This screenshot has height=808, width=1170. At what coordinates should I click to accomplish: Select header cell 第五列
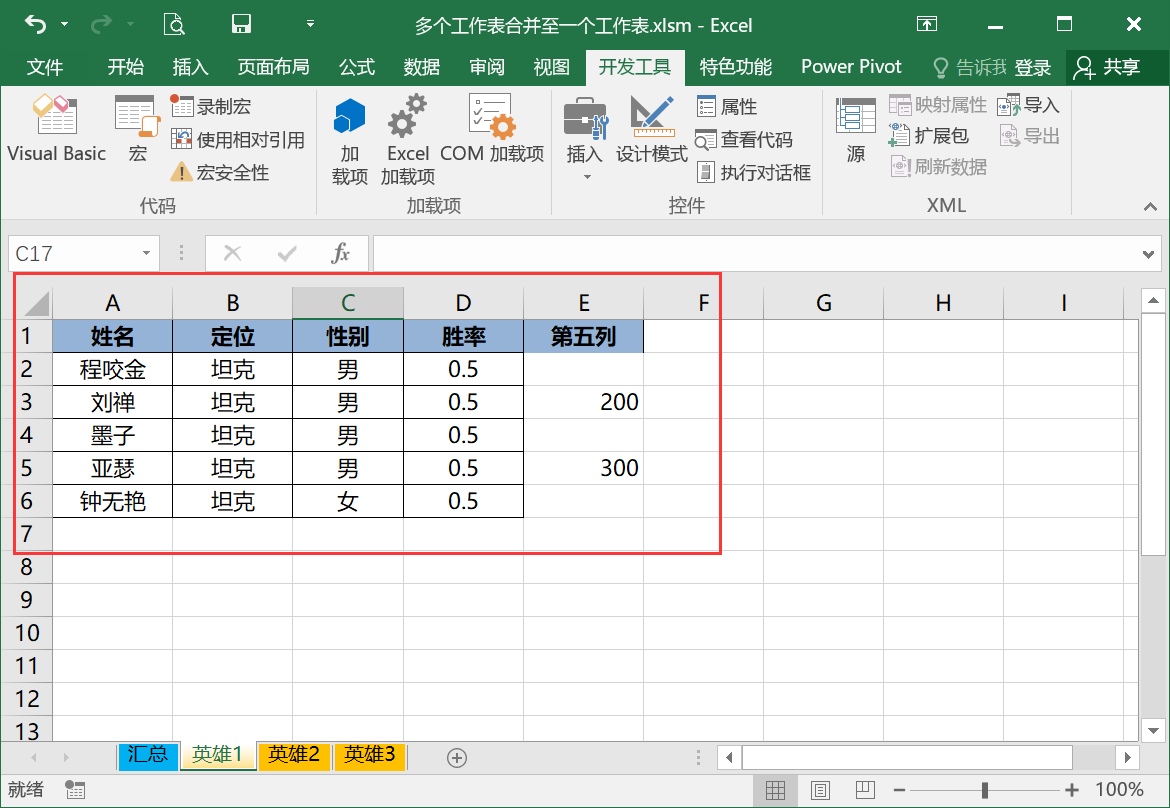click(584, 336)
